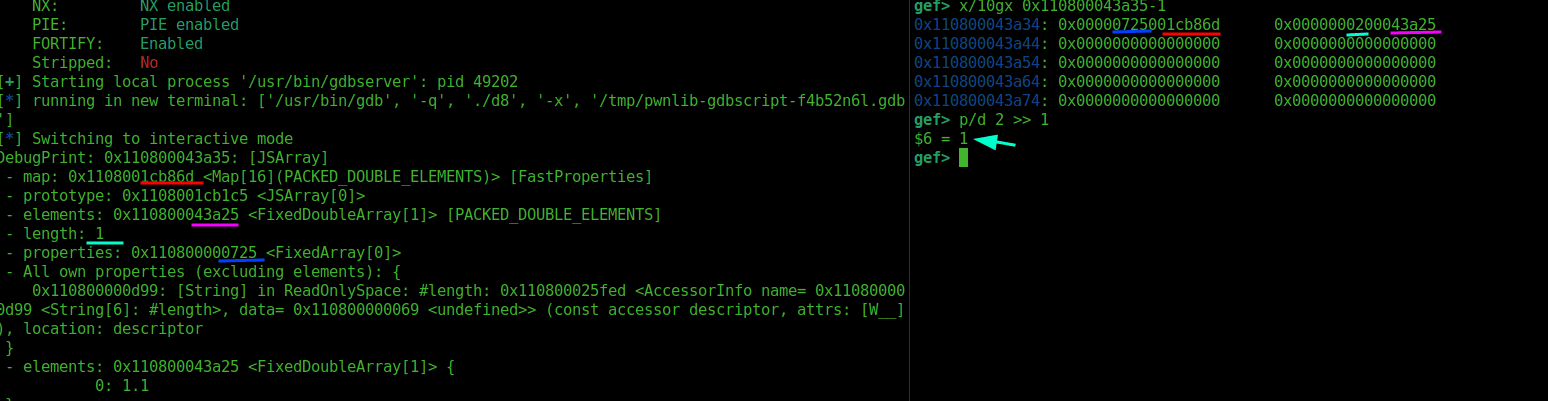Image resolution: width=1548 pixels, height=401 pixels.
Task: Click the magenta-underlined elements address 0x110800043a25
Action: 176,215
